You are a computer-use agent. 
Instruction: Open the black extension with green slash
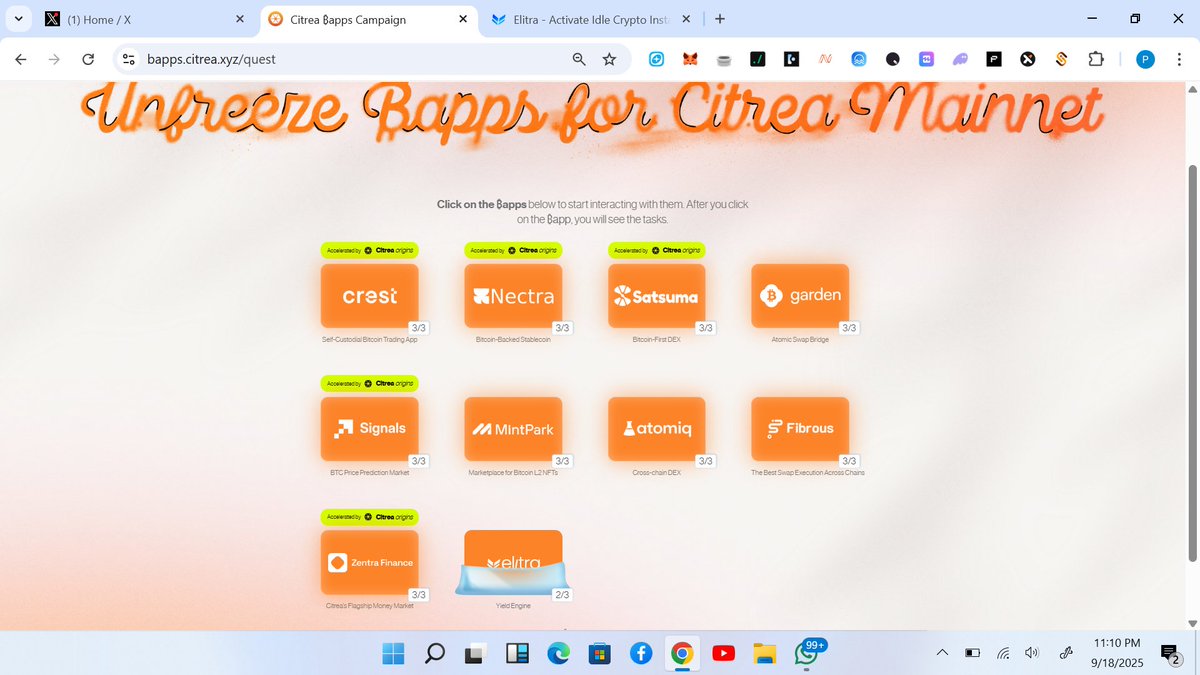tap(758, 60)
